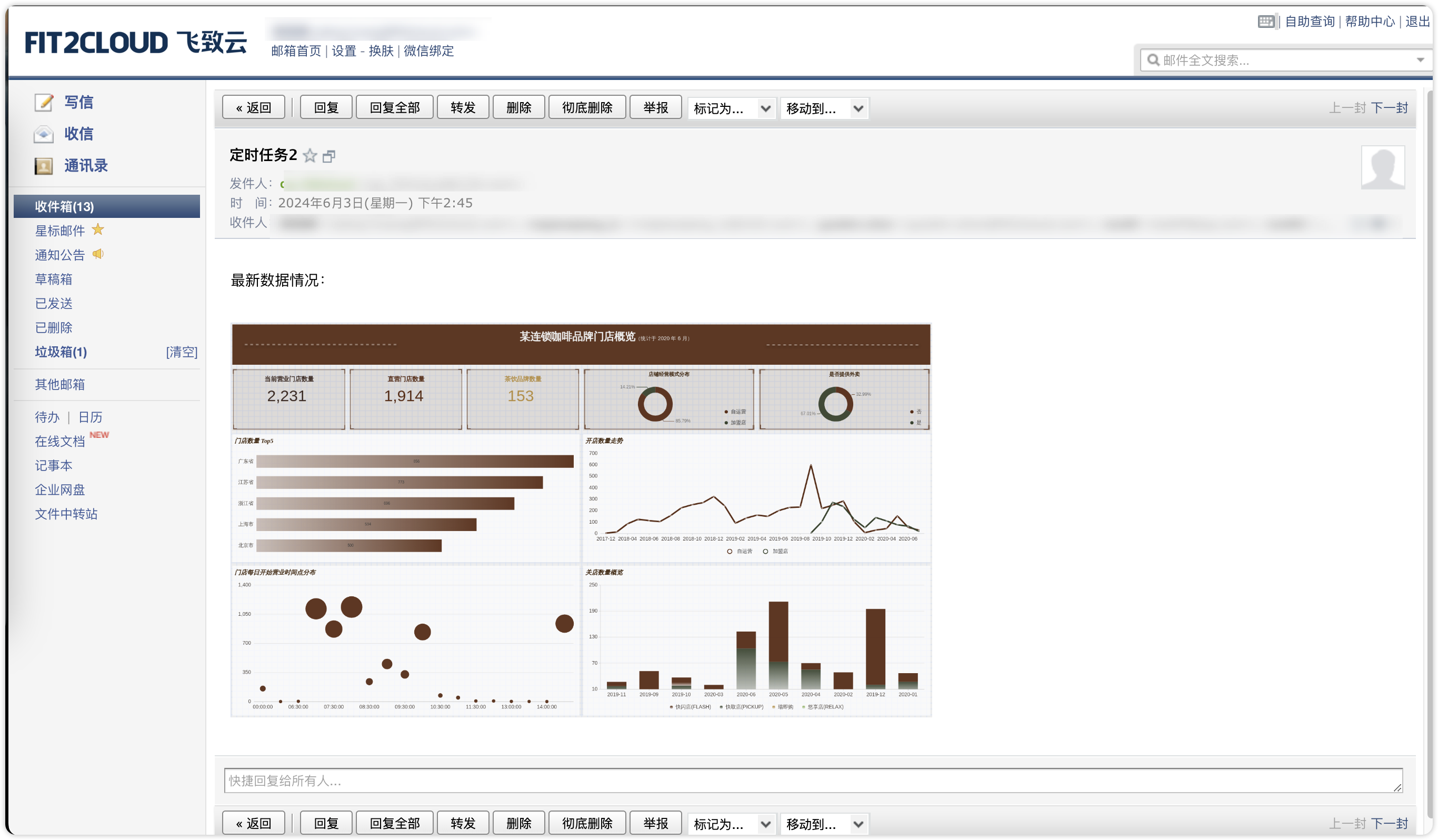Open 已发送 folder

click(54, 304)
